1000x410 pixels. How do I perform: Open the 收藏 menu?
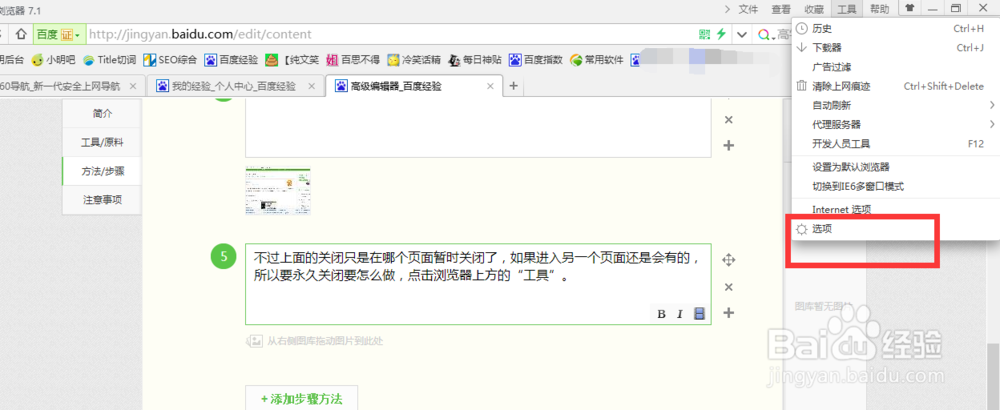tap(814, 9)
